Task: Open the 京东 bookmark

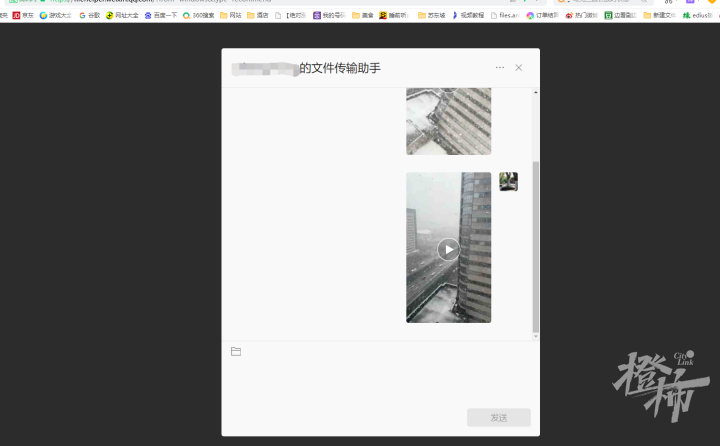Action: point(22,15)
